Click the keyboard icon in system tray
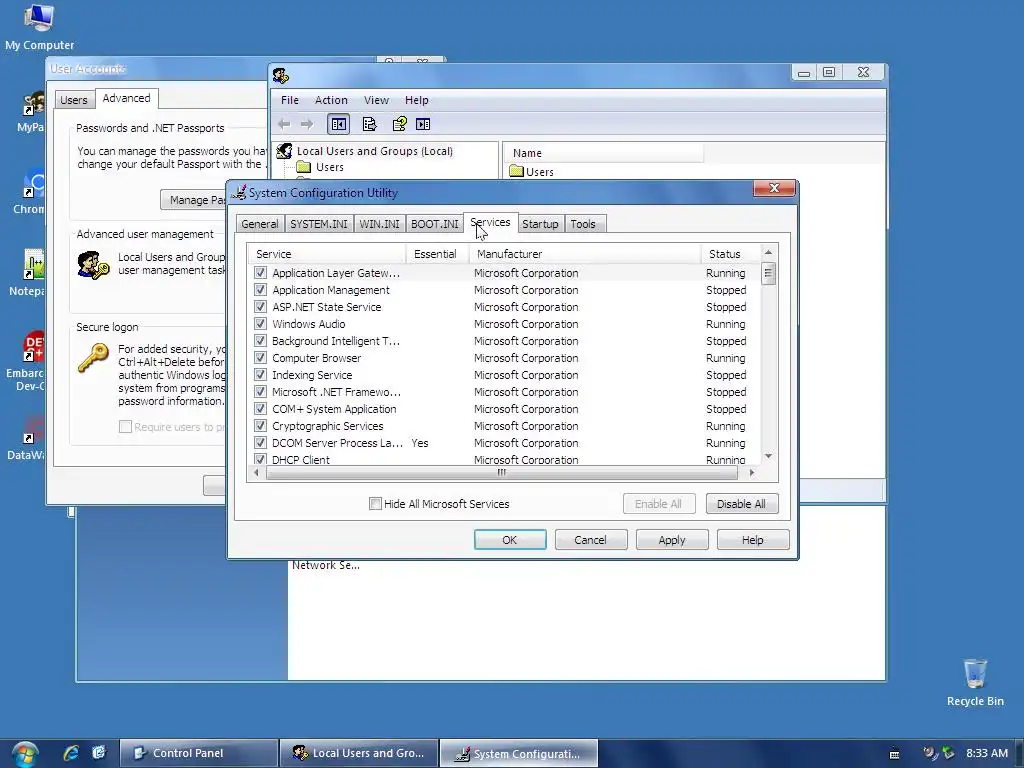Image resolution: width=1024 pixels, height=768 pixels. [x=895, y=754]
